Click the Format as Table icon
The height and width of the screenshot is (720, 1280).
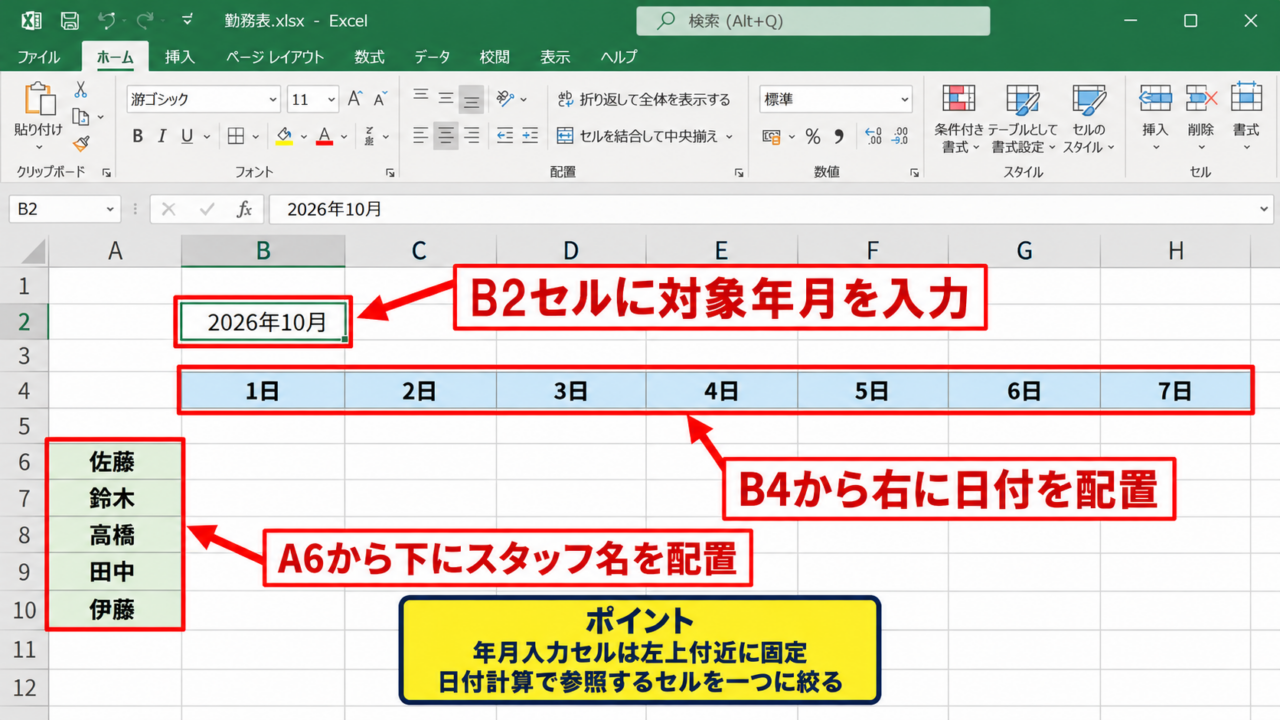click(1023, 100)
